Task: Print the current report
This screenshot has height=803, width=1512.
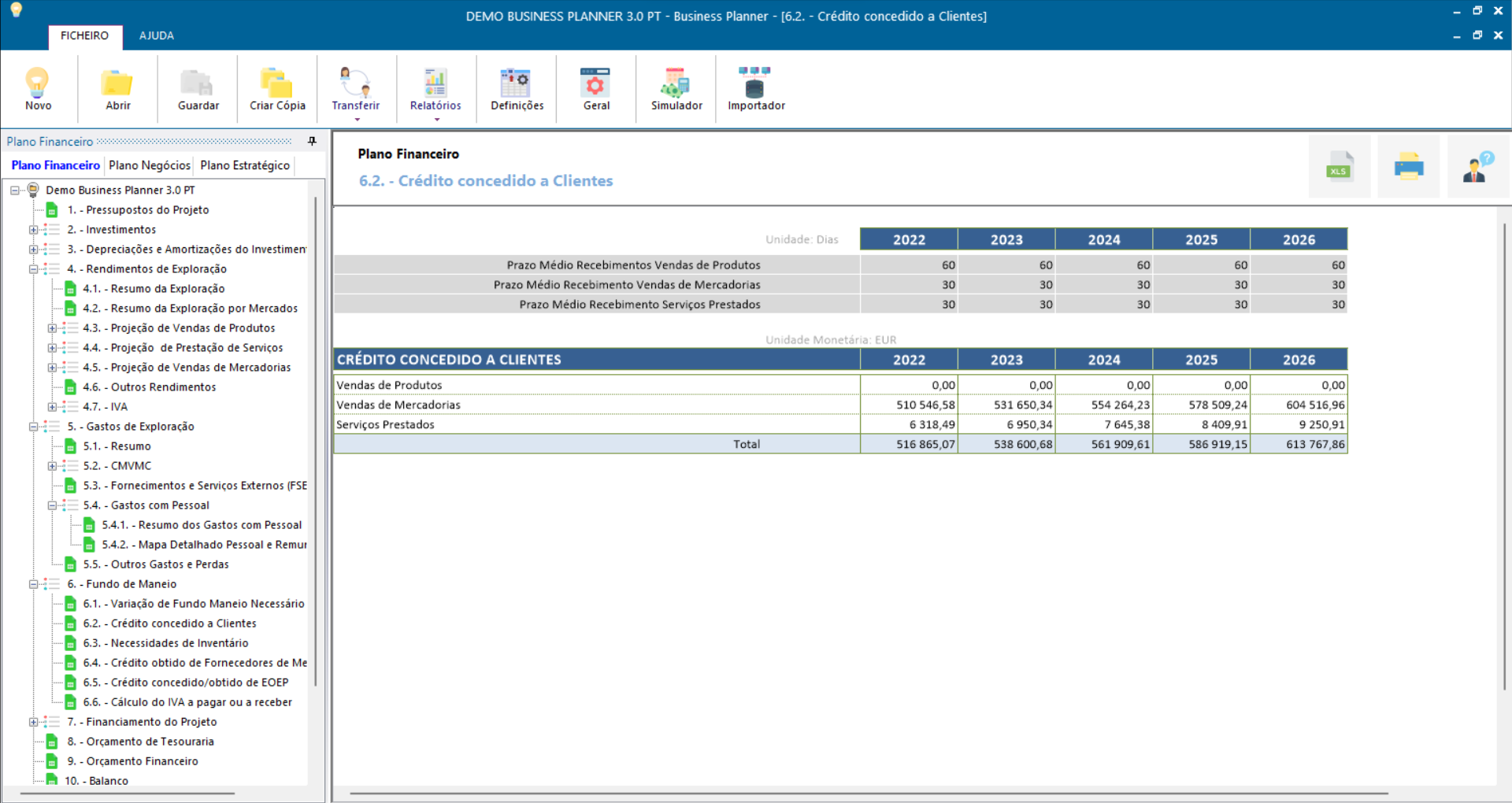Action: click(x=1408, y=166)
